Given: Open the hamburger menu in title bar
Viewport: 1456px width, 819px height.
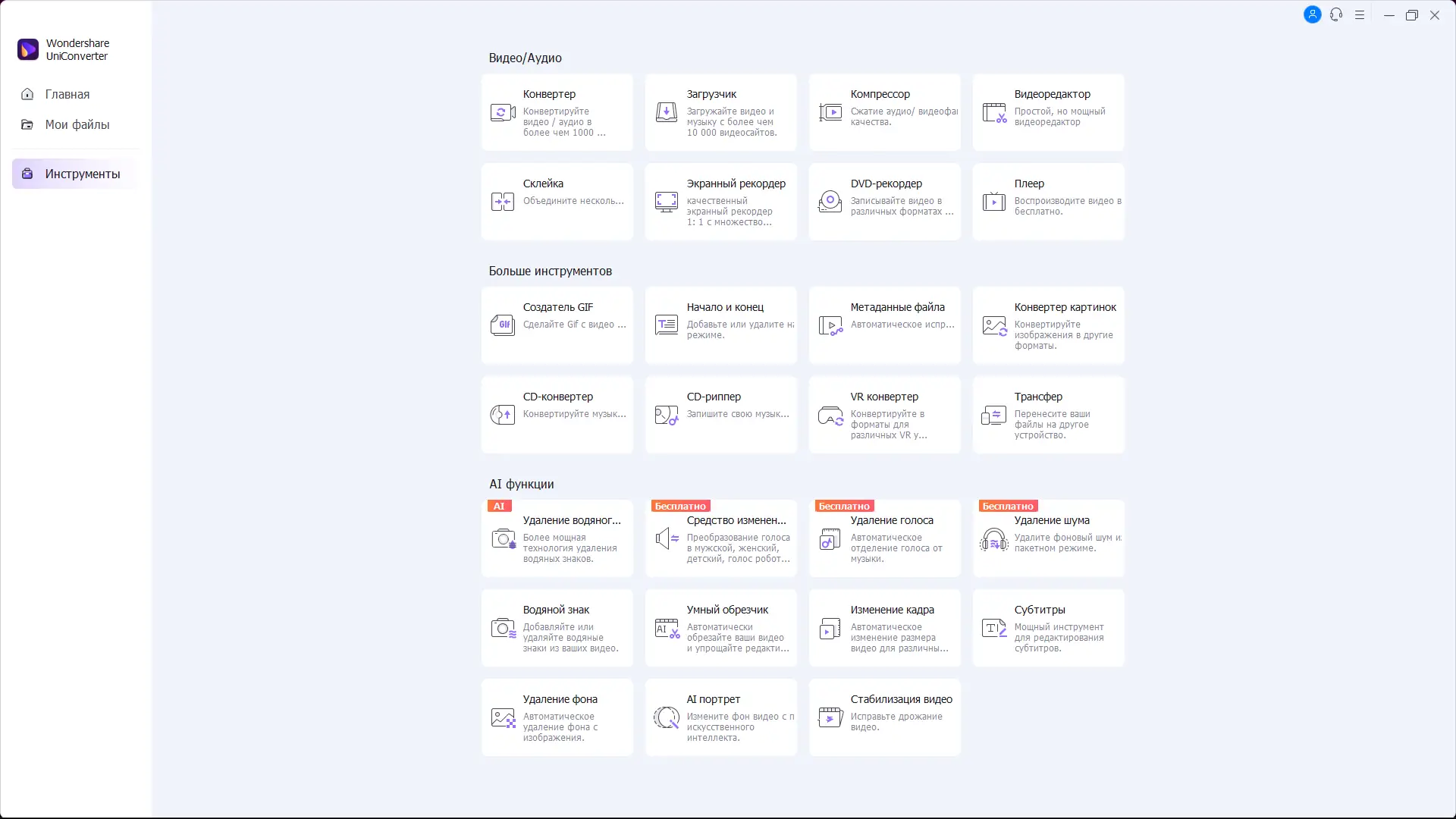Looking at the screenshot, I should pos(1360,15).
